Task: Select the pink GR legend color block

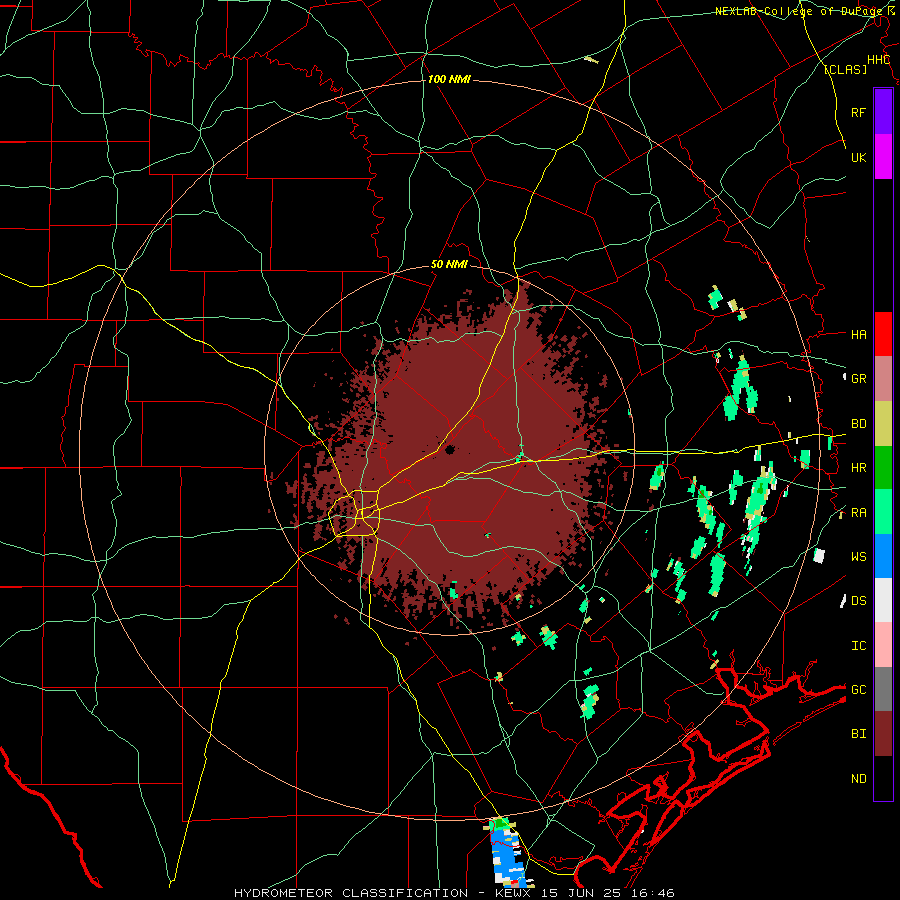Action: coord(883,379)
